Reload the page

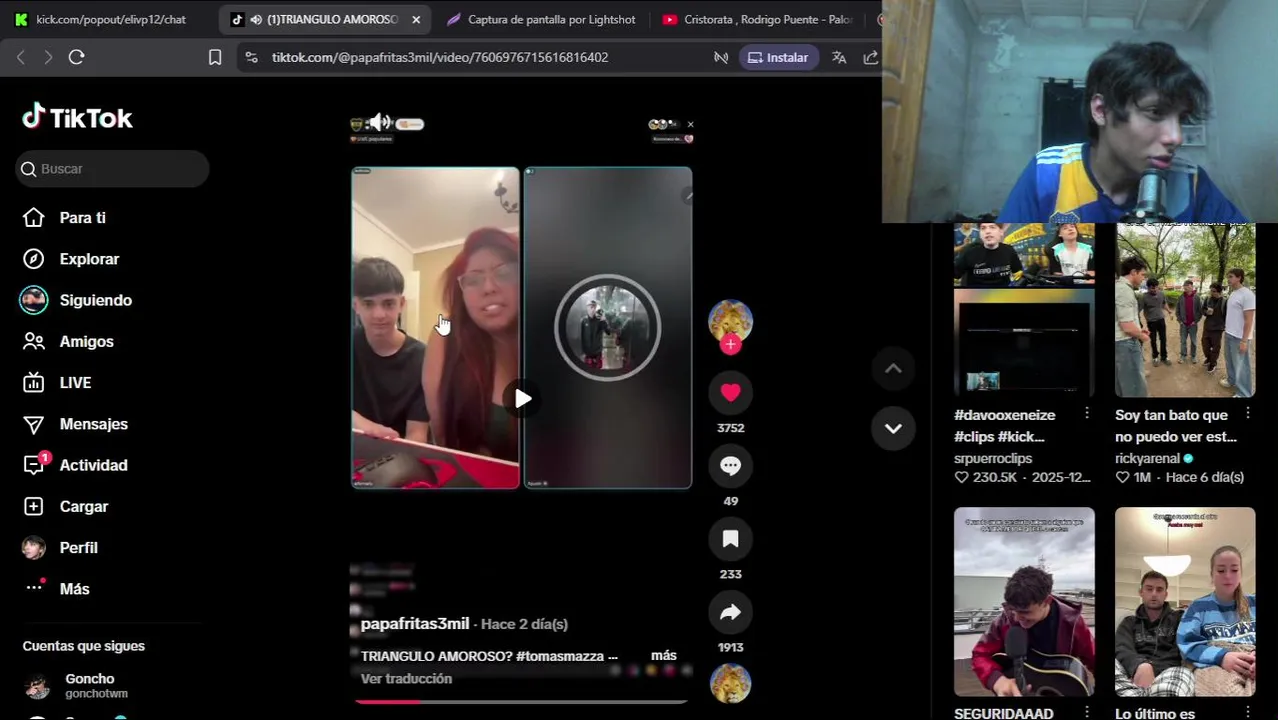pyautogui.click(x=76, y=57)
